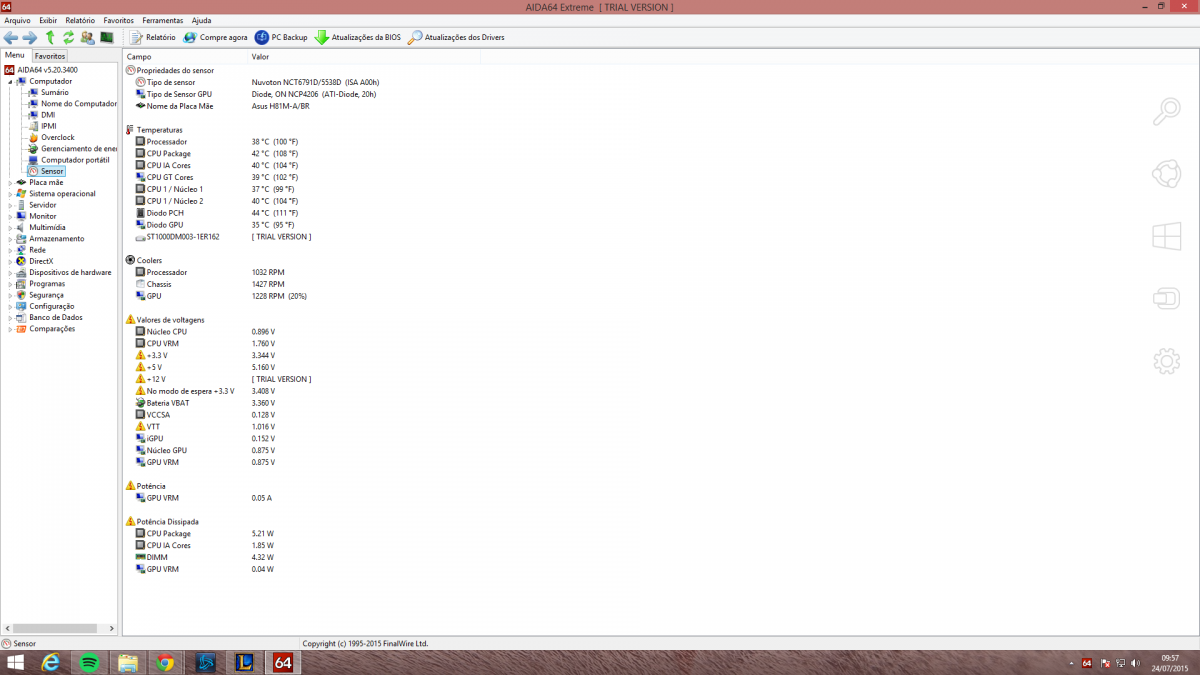Open File Explorer from the taskbar
The height and width of the screenshot is (675, 1200).
127,663
